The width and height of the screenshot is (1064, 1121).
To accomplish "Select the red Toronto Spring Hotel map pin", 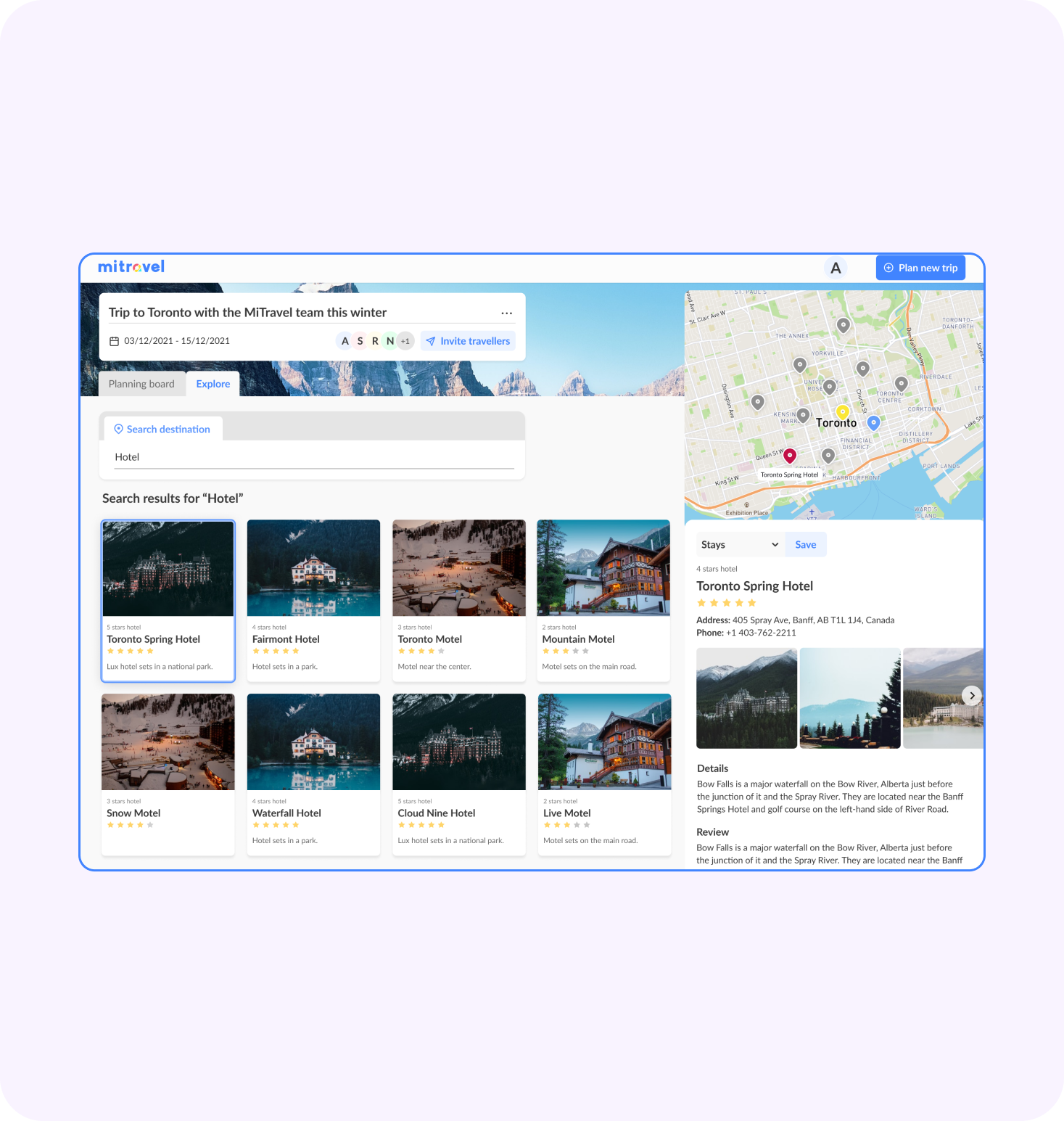I will coord(790,455).
